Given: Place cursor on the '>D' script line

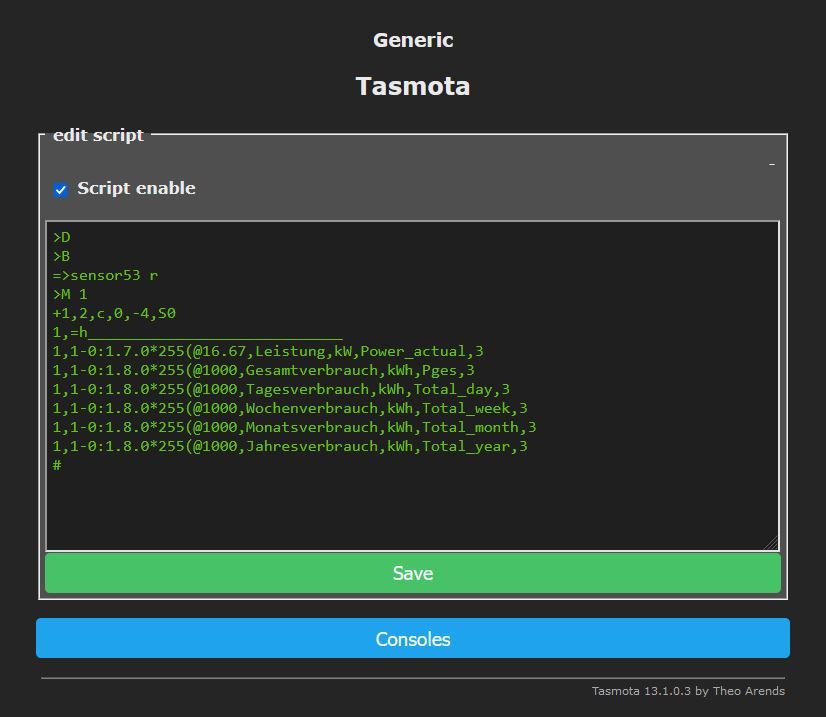Looking at the screenshot, I should 62,238.
